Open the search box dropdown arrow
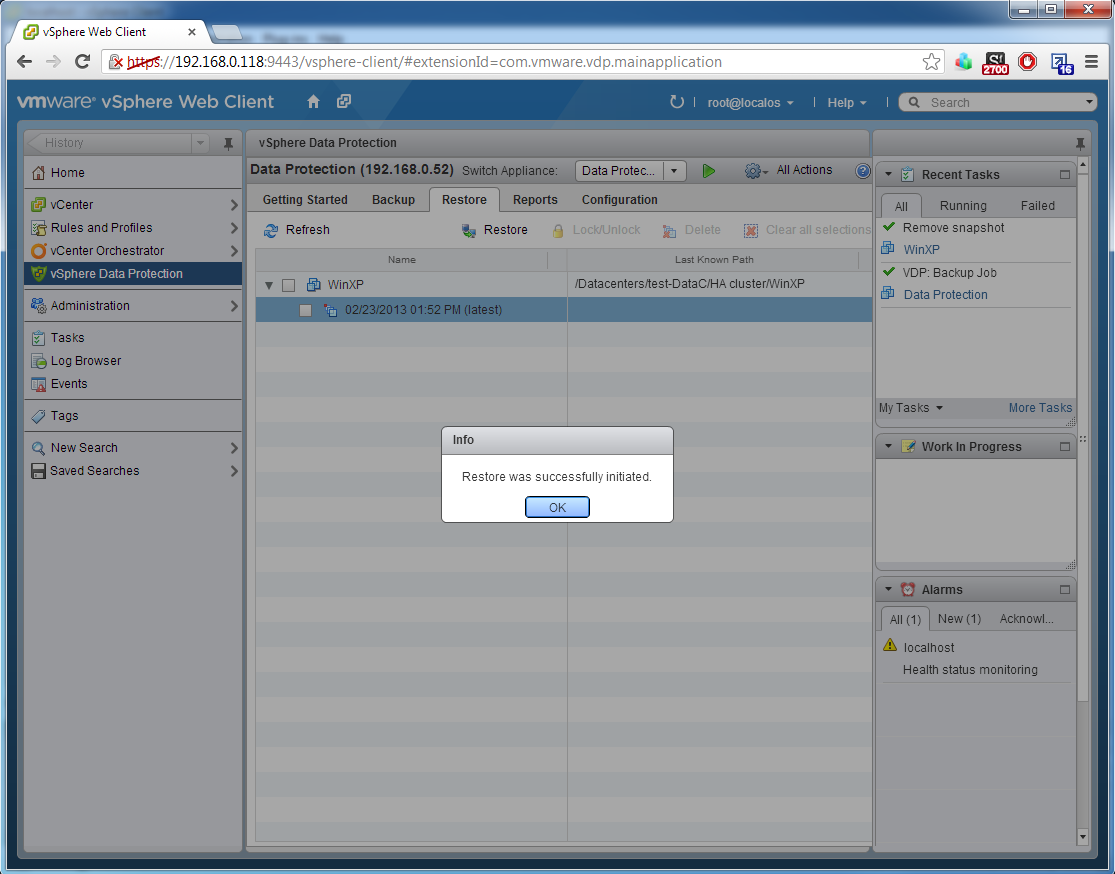 click(1089, 102)
